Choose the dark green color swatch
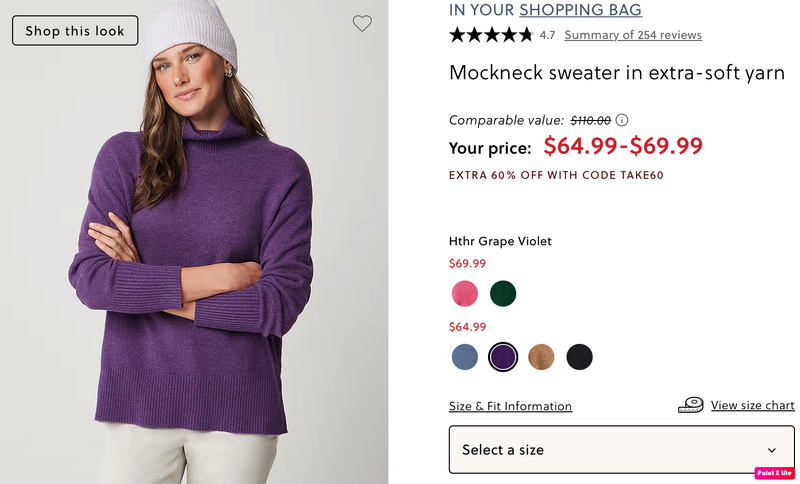800x484 pixels. [x=503, y=293]
